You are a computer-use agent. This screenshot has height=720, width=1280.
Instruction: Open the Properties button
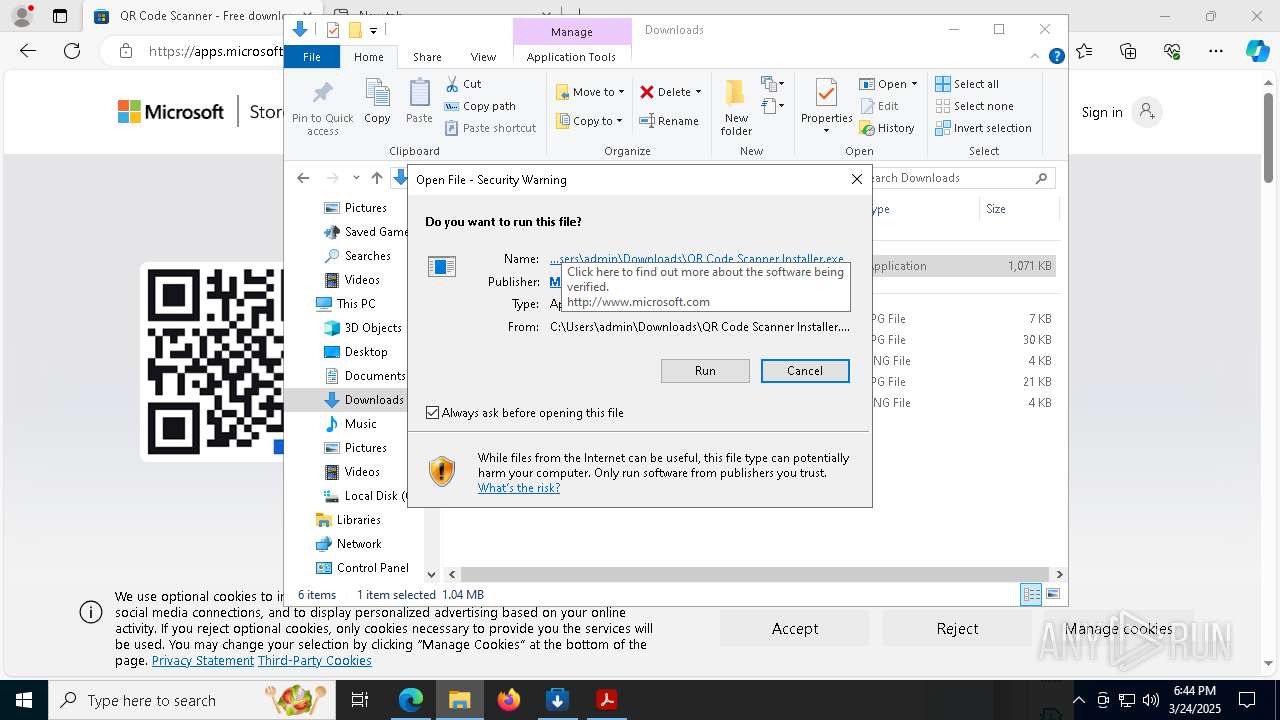[826, 107]
